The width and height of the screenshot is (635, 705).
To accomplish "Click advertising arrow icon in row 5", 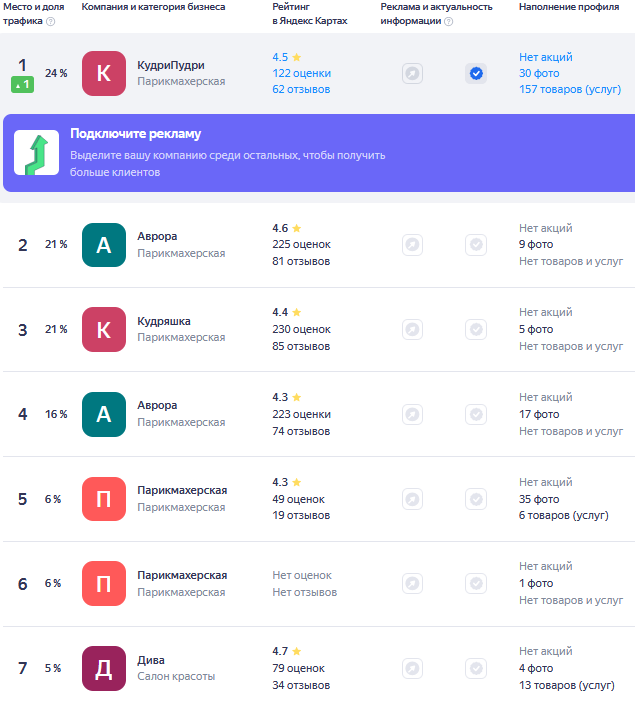I will (x=412, y=499).
